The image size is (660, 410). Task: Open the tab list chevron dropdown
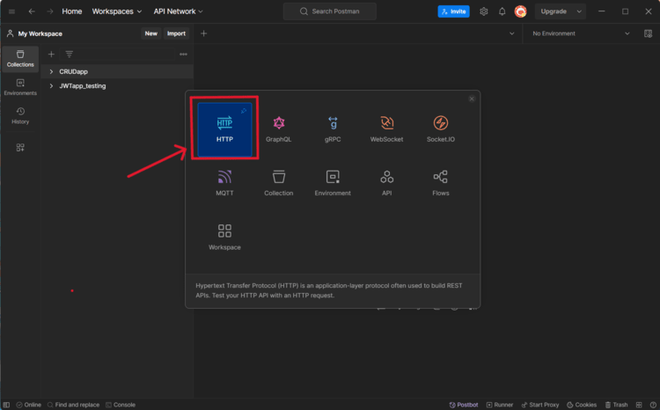(511, 34)
